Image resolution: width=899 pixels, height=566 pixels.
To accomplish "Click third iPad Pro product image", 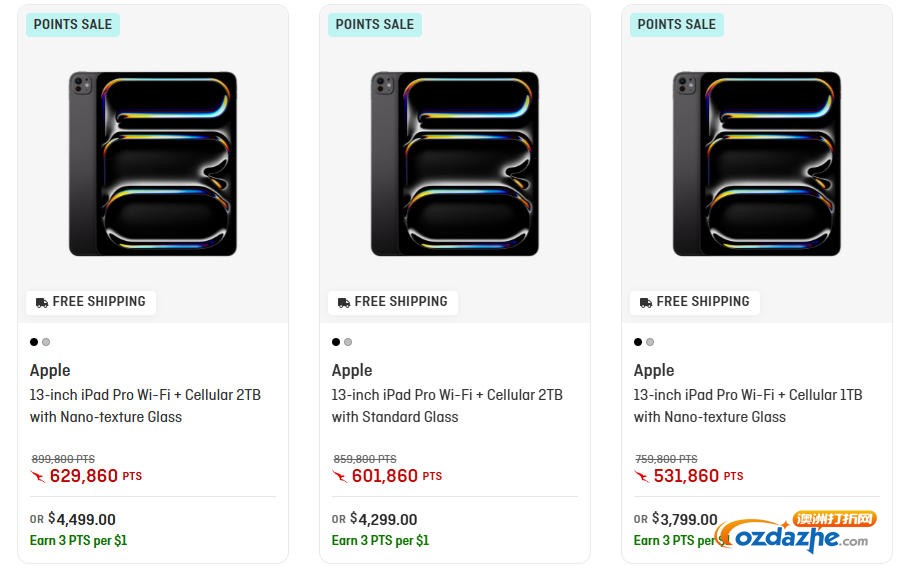I will pos(757,163).
